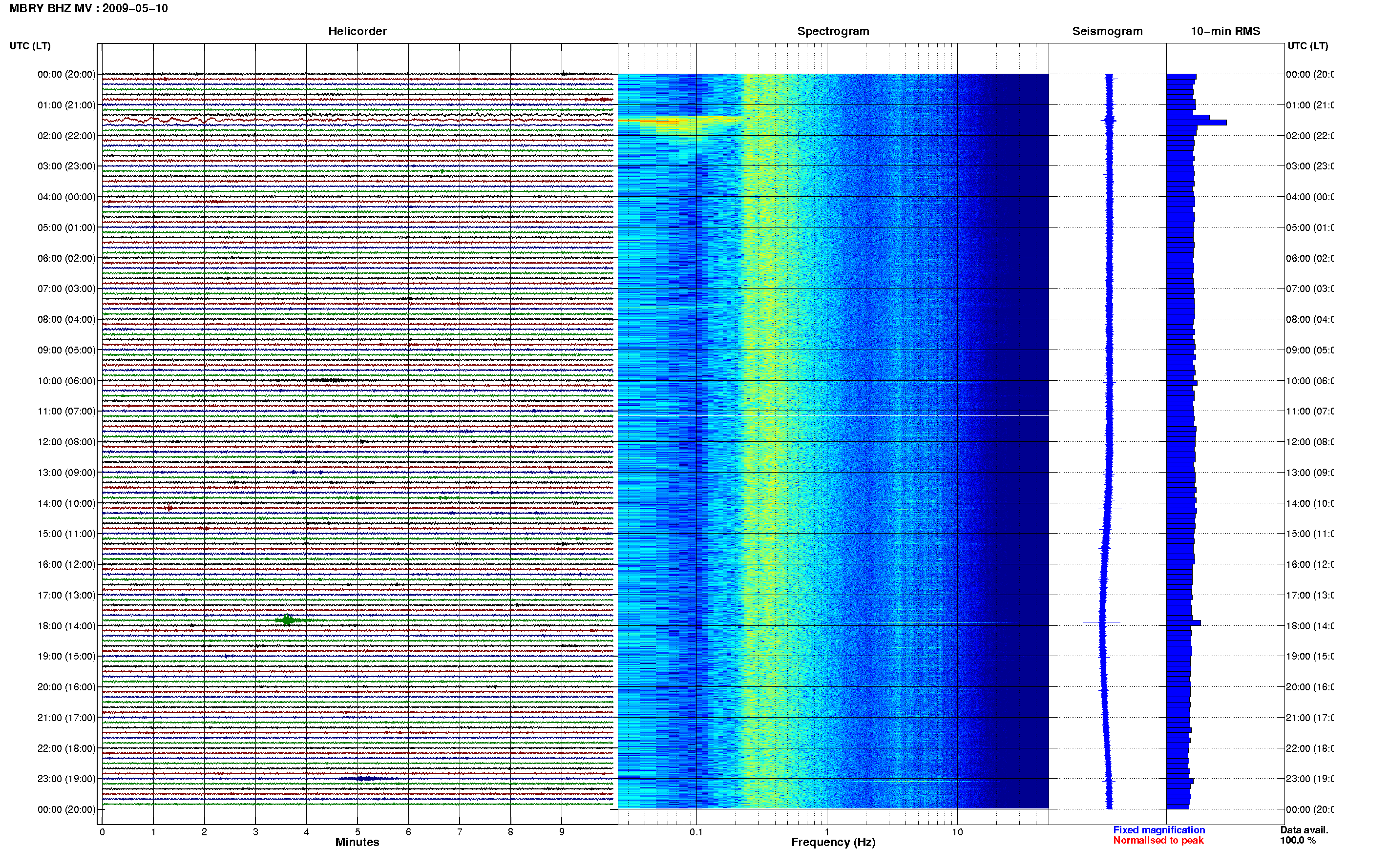Click the left 21:00 (17:00) time label

click(x=66, y=718)
